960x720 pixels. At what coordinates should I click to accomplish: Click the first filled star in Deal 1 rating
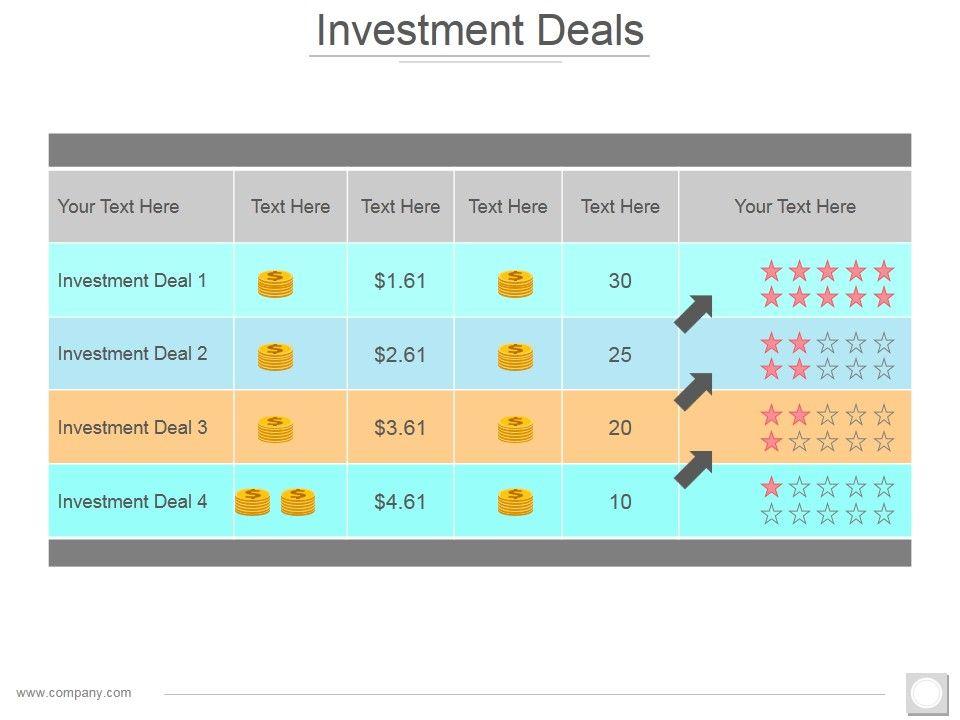pos(771,270)
